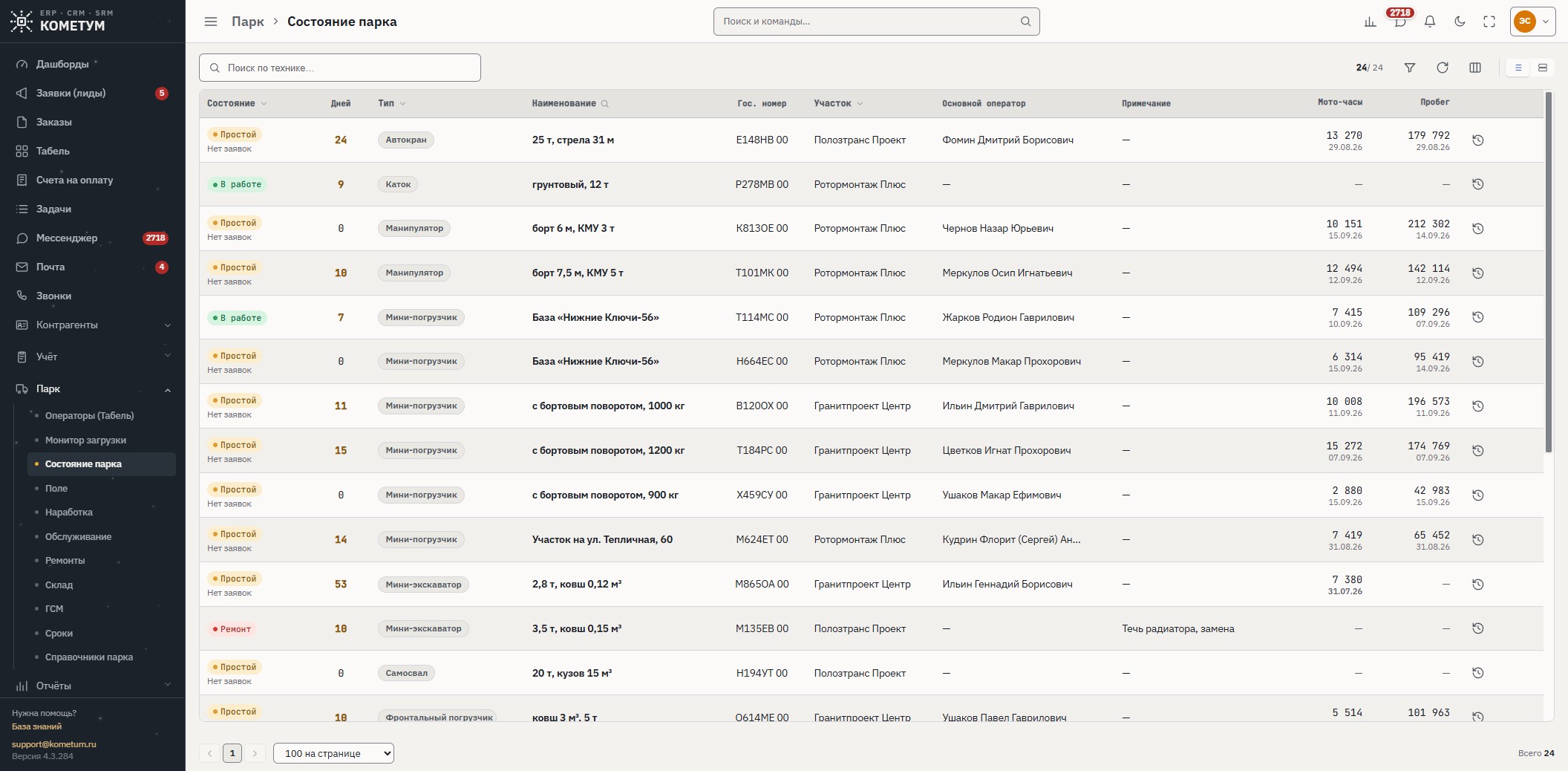This screenshot has height=771, width=1568.
Task: Refresh the fleet status table
Action: point(1443,68)
